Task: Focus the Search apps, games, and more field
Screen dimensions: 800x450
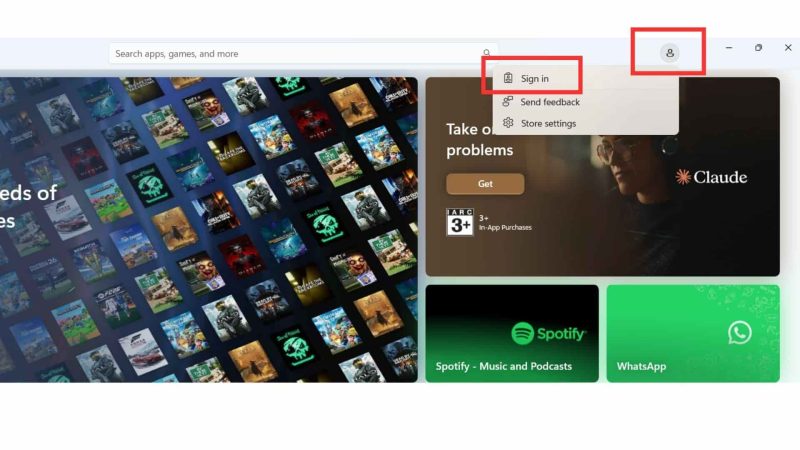Action: click(303, 54)
